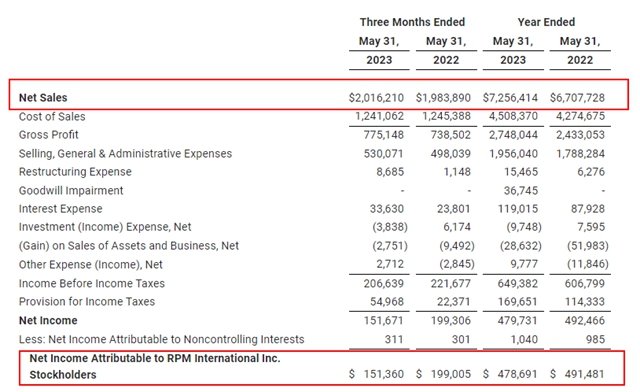Click Other Expense (Income), Net label

coord(91,265)
